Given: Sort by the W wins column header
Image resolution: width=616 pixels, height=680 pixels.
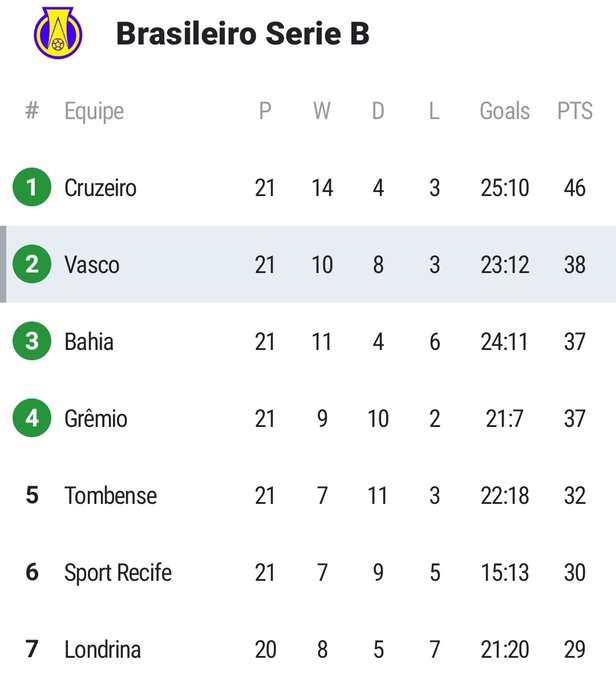Looking at the screenshot, I should click(x=322, y=111).
